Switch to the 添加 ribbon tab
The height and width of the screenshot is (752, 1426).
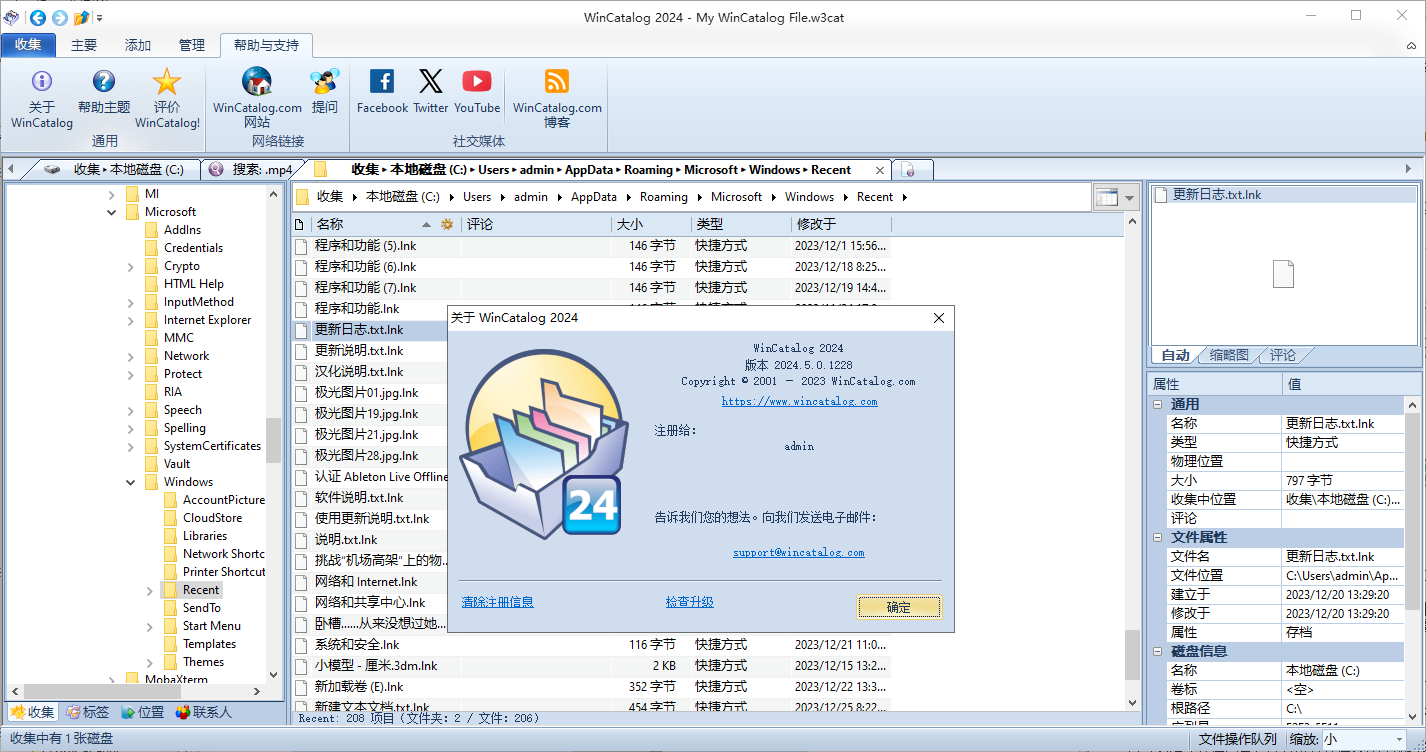138,45
